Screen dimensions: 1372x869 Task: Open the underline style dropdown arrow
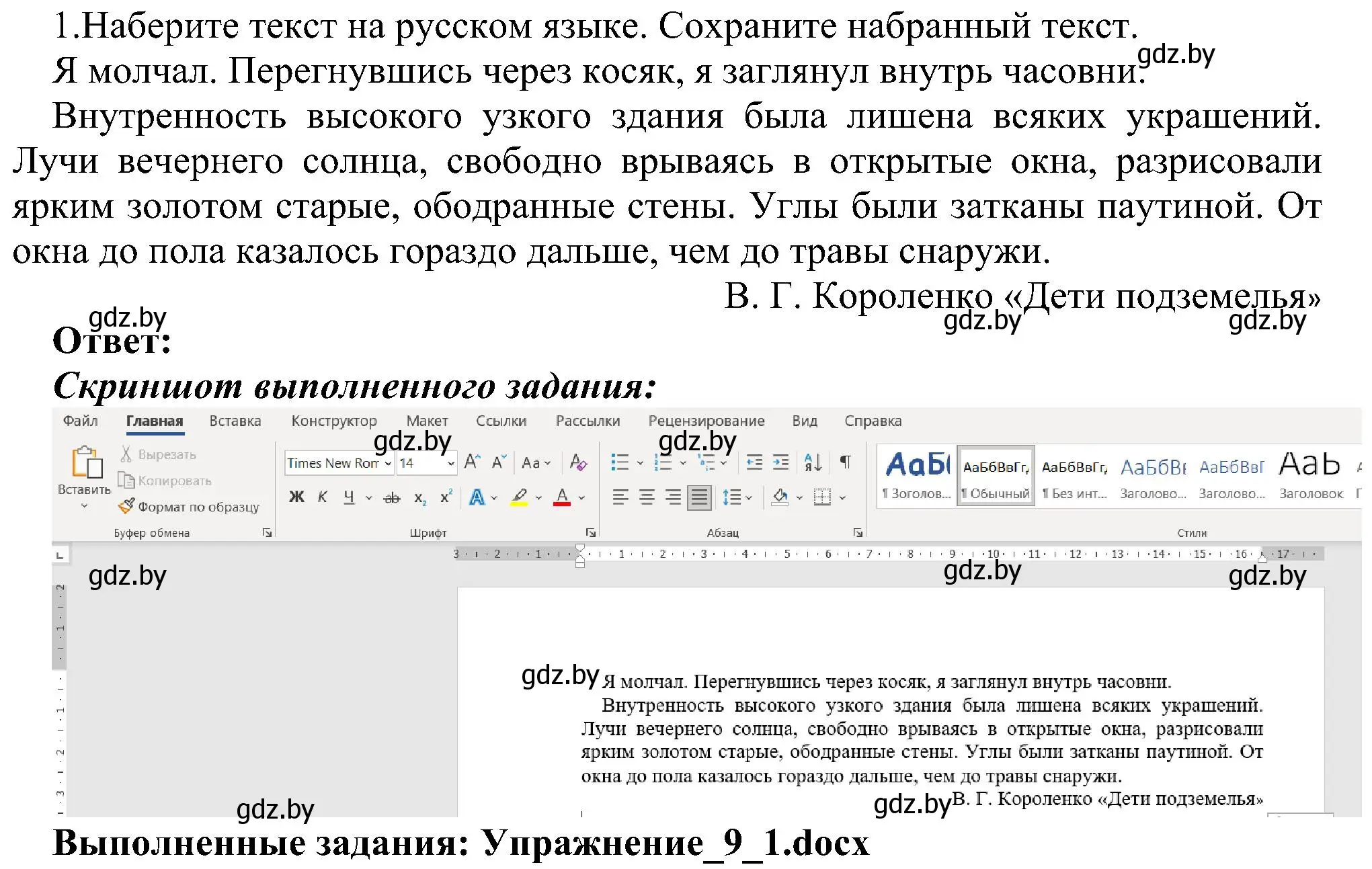[x=369, y=498]
